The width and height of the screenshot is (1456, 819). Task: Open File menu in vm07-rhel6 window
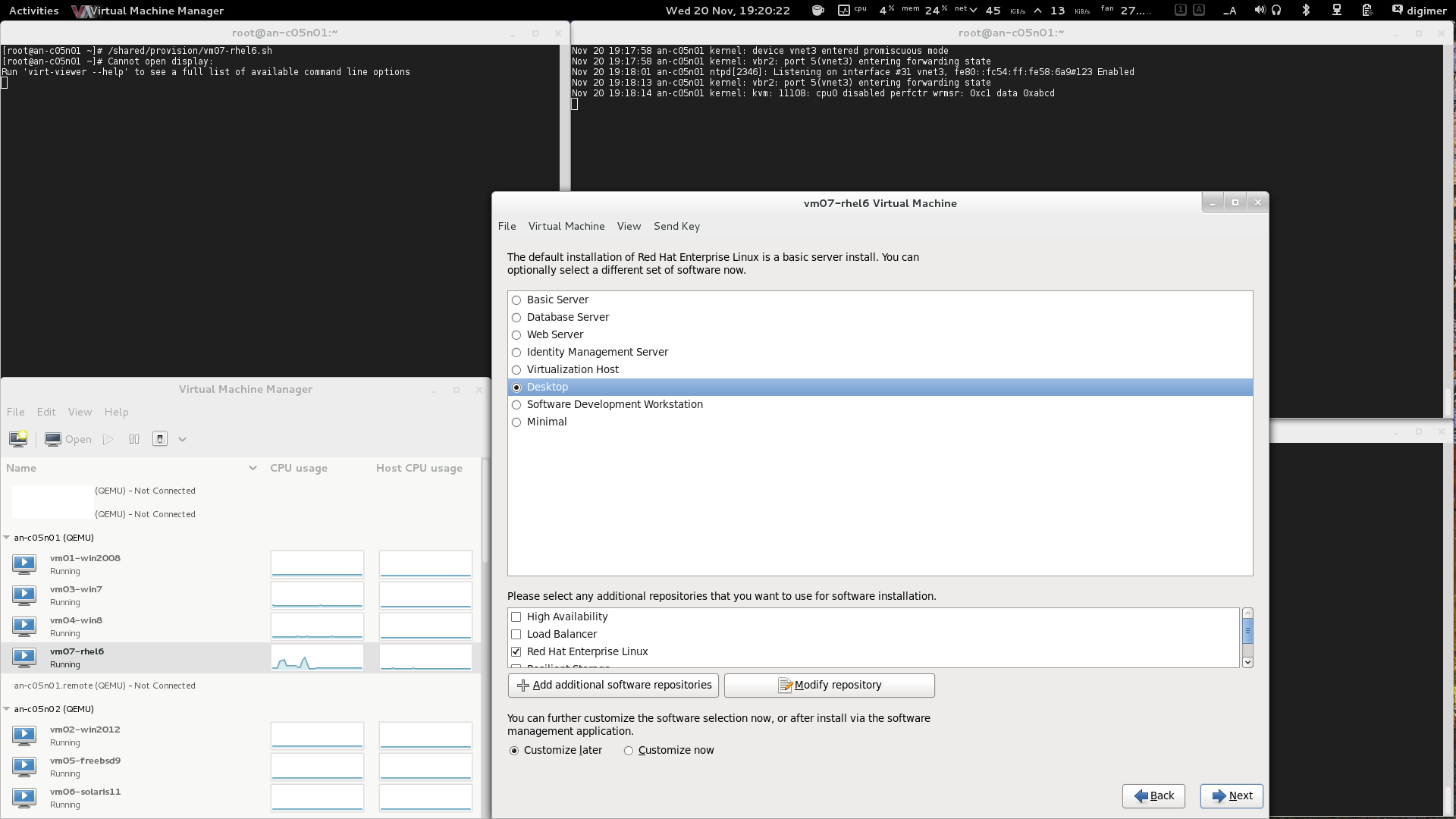[507, 226]
